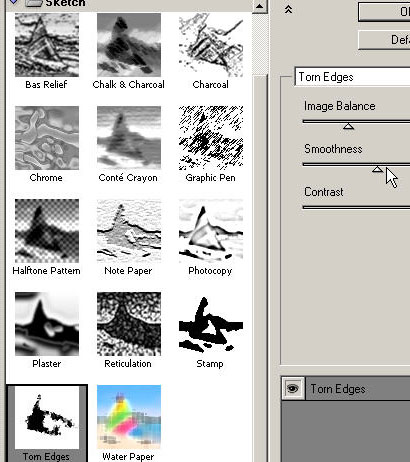Image resolution: width=410 pixels, height=462 pixels.
Task: Click the Sketch folder name
Action: [65, 3]
